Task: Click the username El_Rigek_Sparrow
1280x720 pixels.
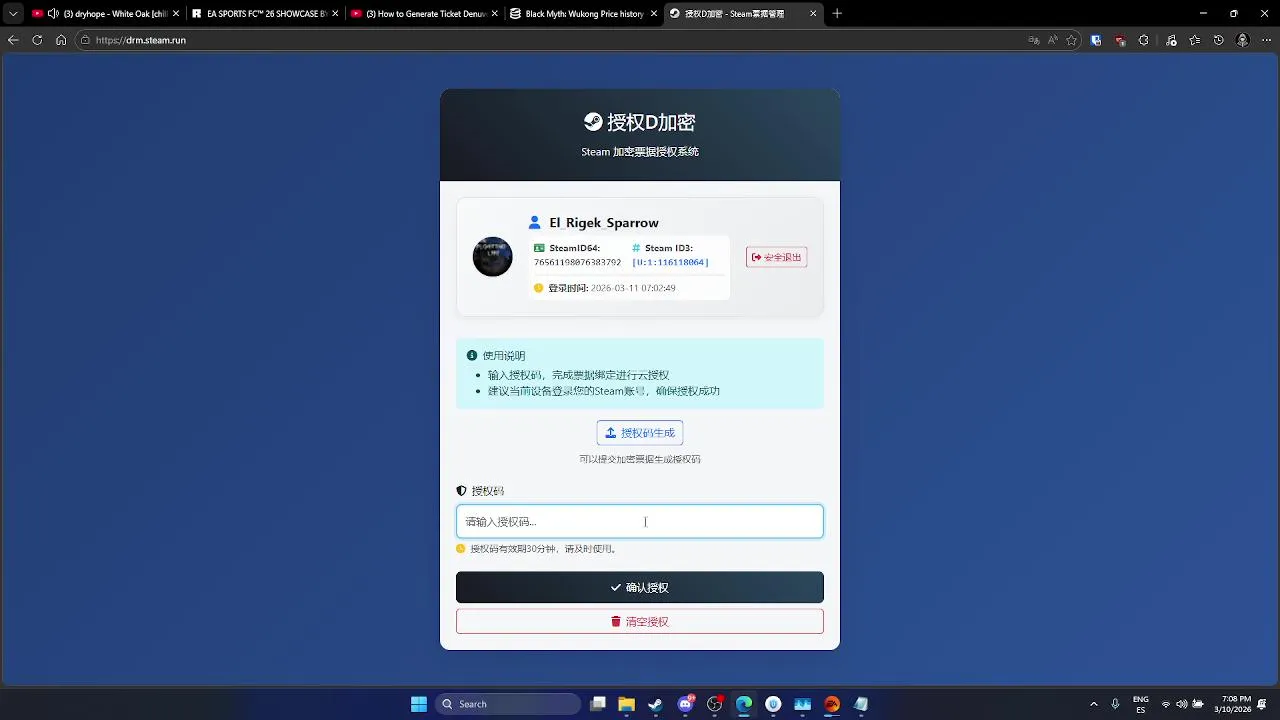Action: point(604,223)
